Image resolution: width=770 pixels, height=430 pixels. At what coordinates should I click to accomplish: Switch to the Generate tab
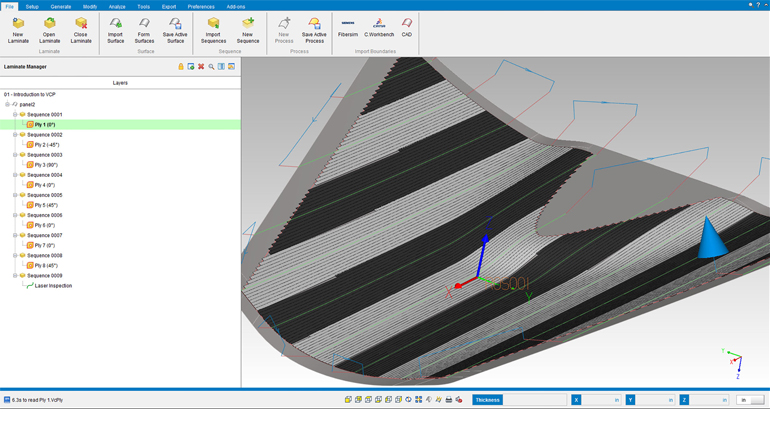point(61,6)
